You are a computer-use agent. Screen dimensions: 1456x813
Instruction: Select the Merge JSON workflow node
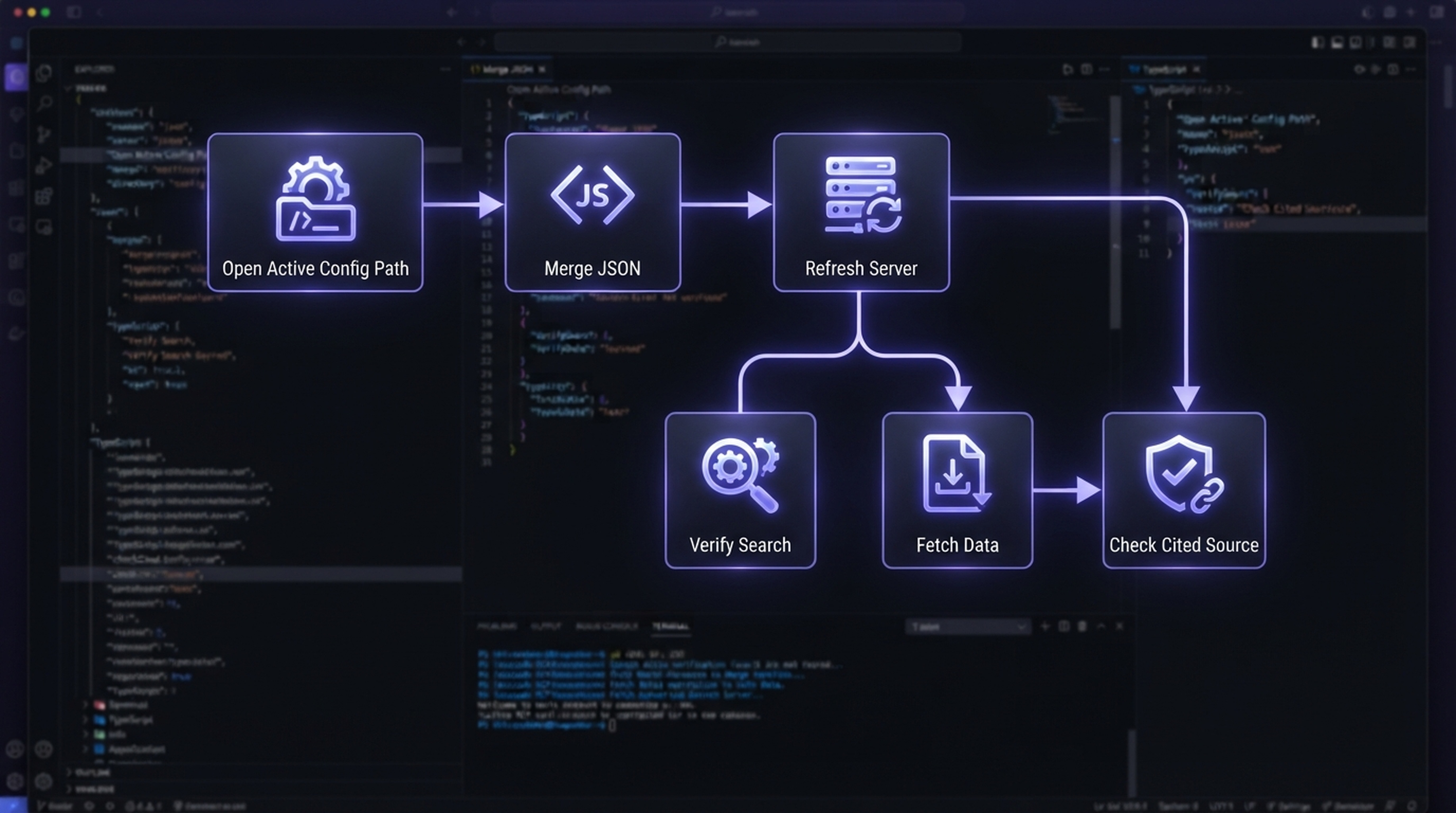pyautogui.click(x=592, y=212)
